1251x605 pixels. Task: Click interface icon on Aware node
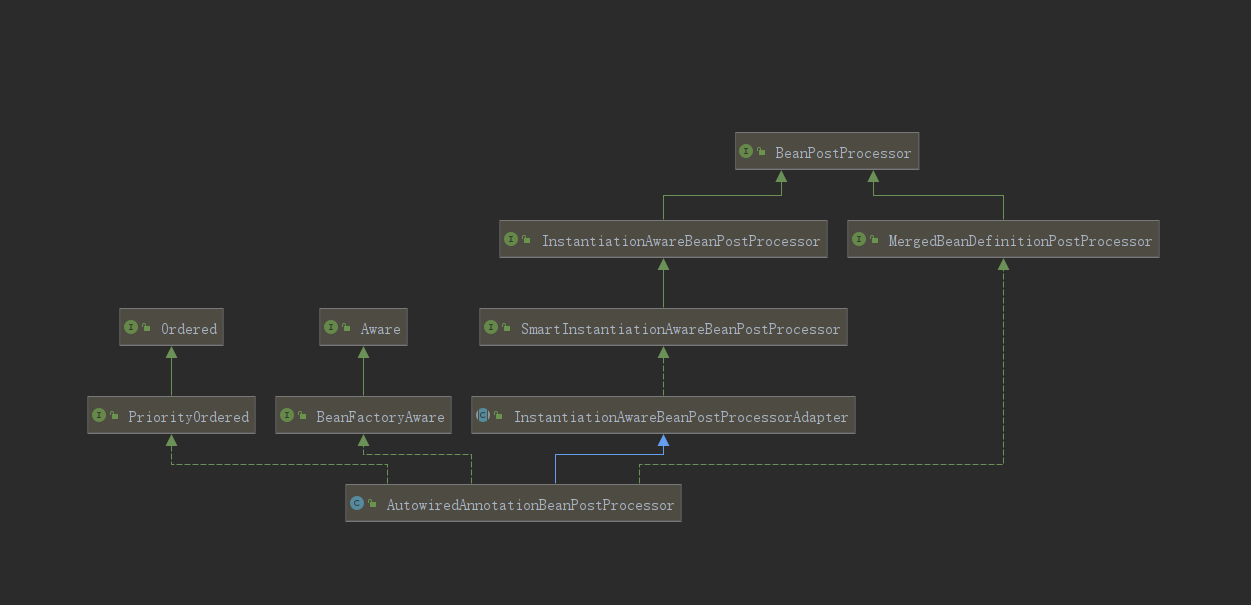[331, 328]
